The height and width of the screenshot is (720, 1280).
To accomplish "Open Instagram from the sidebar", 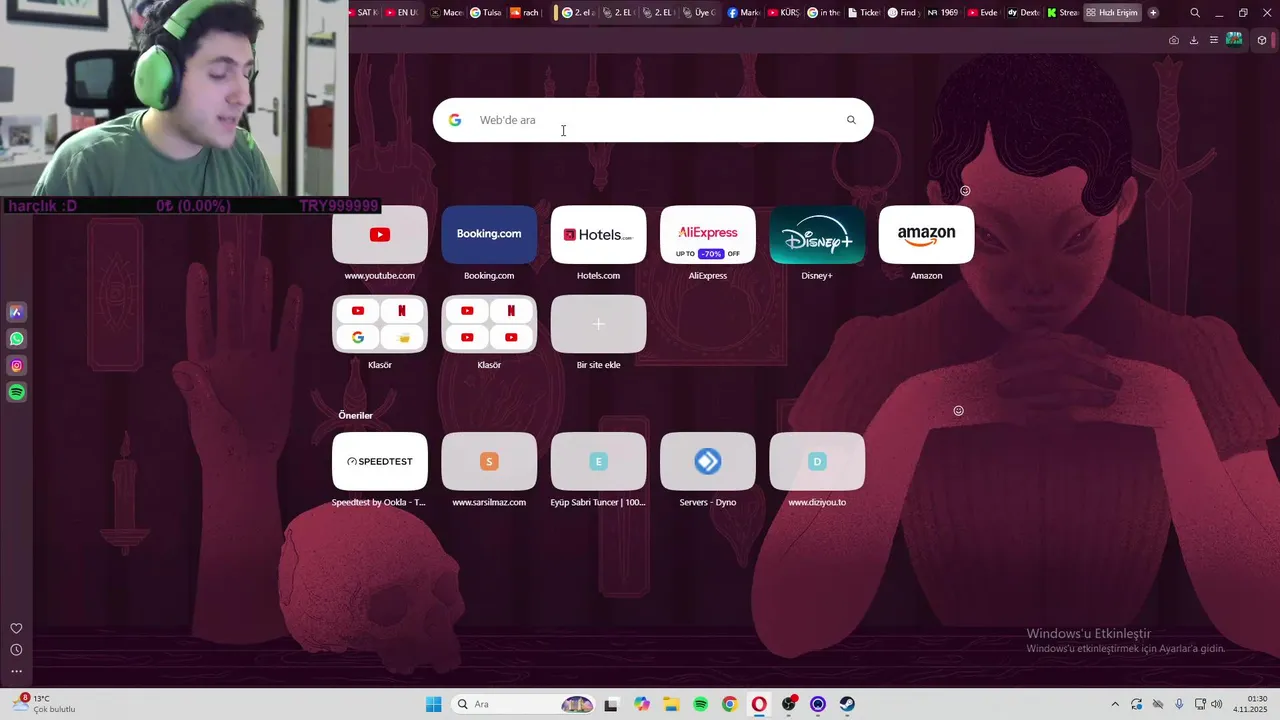I will 16,366.
